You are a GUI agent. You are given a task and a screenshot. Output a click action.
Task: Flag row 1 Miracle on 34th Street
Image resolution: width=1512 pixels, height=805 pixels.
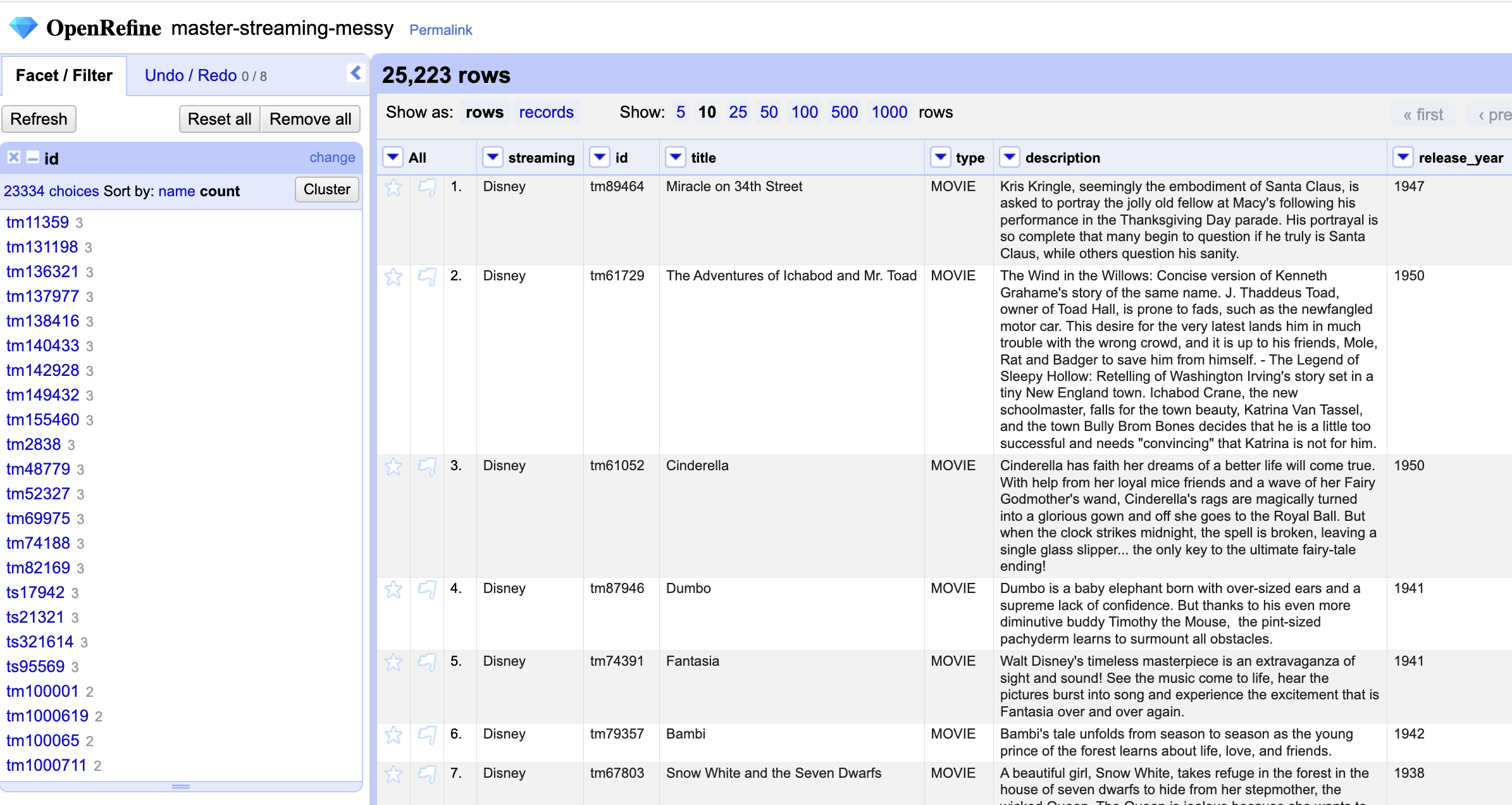click(427, 187)
